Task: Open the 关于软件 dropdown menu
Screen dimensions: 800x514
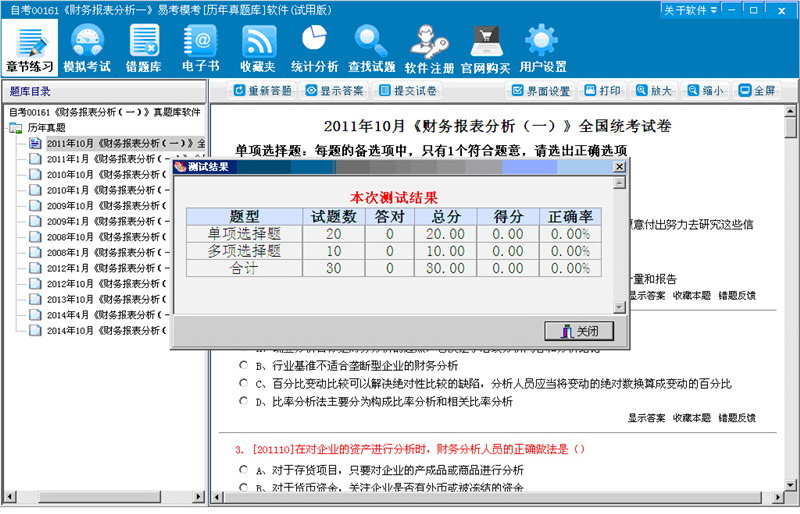Action: [690, 10]
